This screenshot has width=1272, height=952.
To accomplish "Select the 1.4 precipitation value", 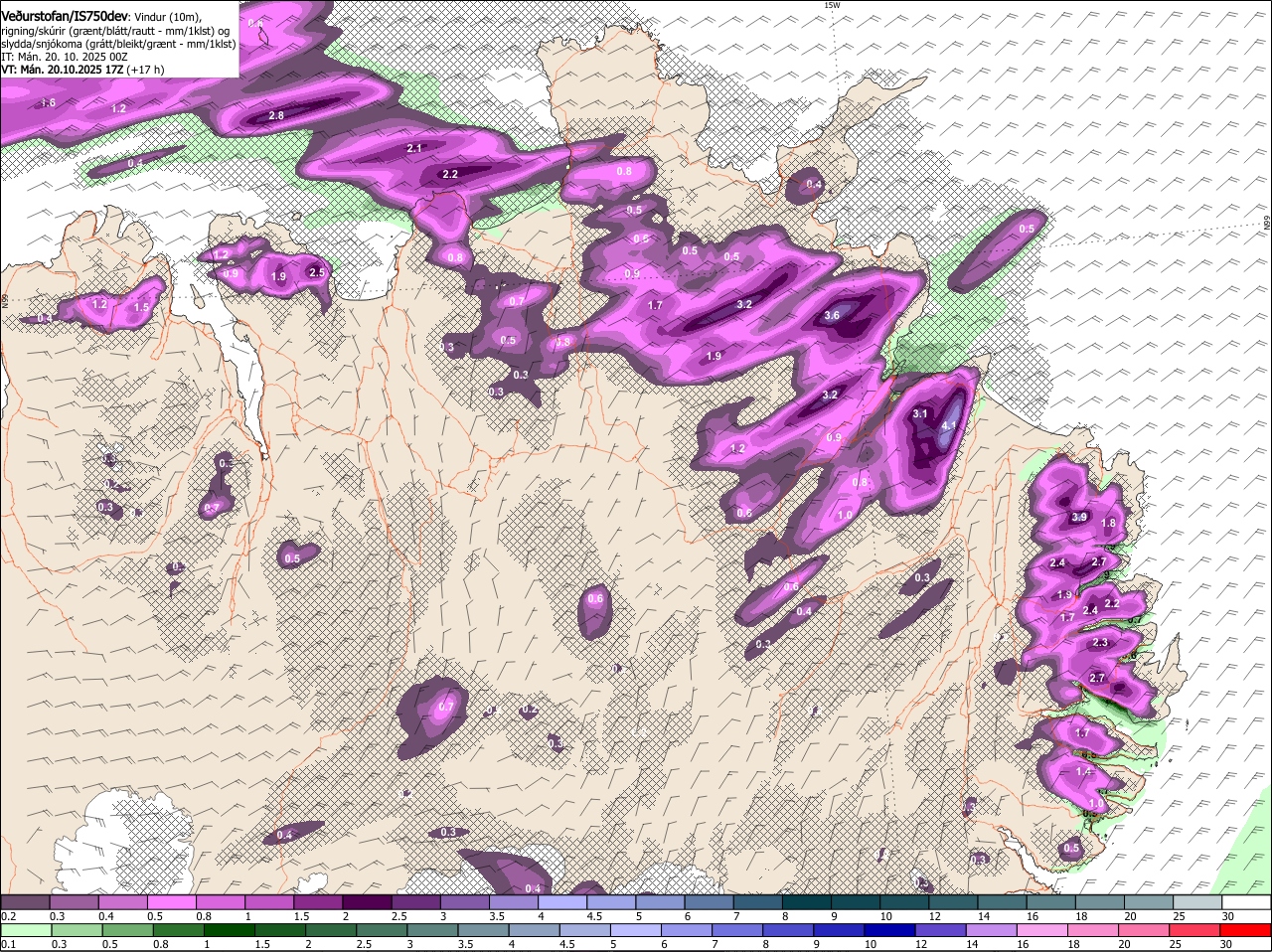I will [x=1084, y=771].
